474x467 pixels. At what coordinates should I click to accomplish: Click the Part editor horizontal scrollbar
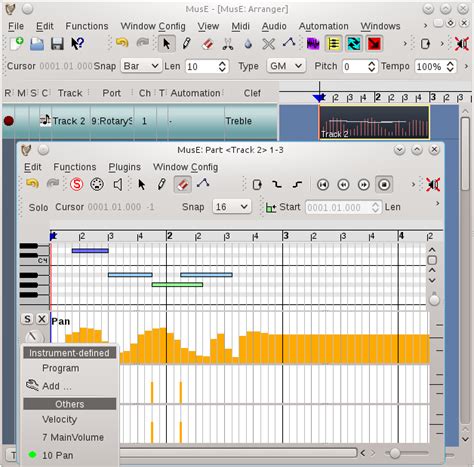click(239, 452)
